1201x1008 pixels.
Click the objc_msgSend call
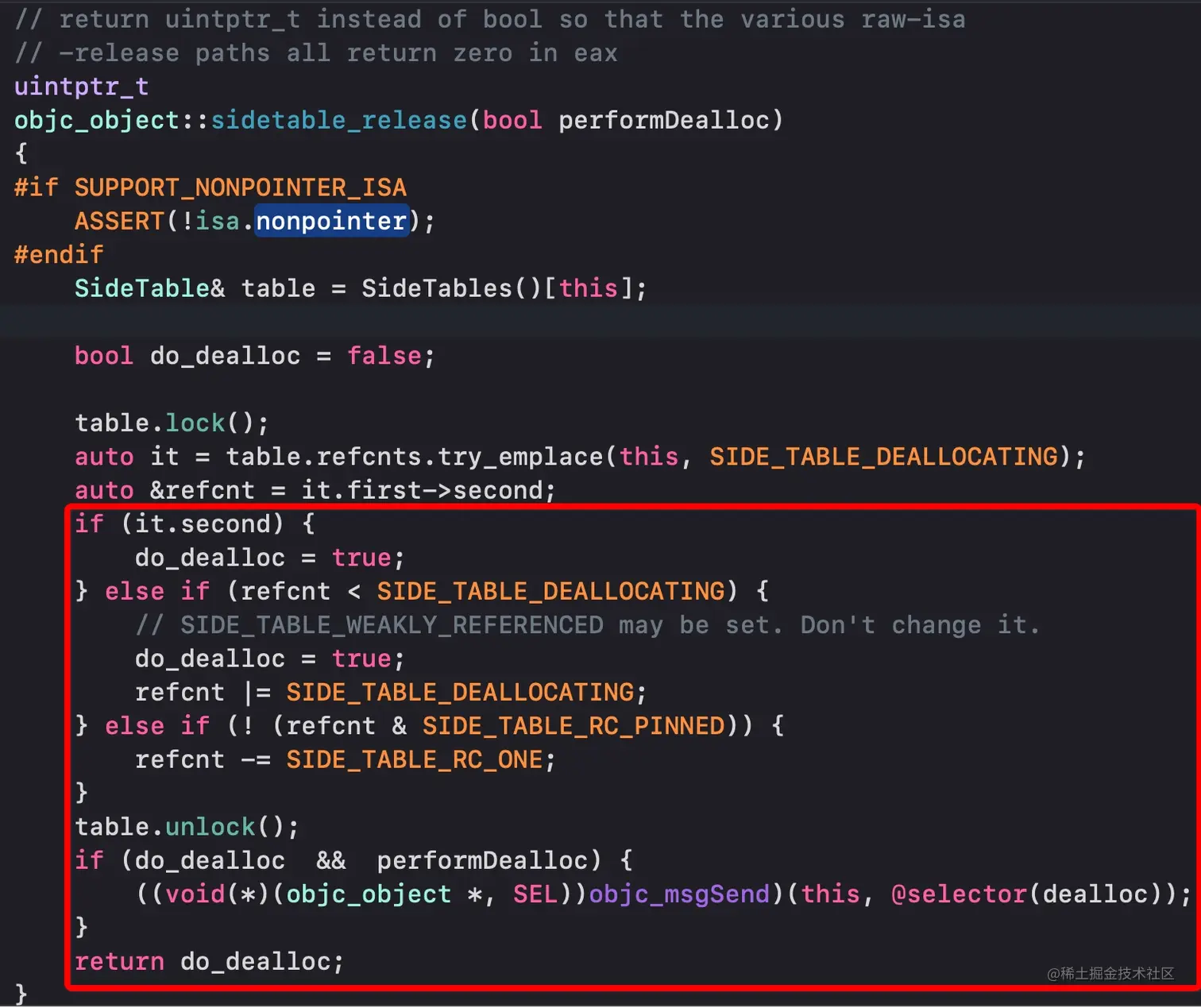point(679,894)
